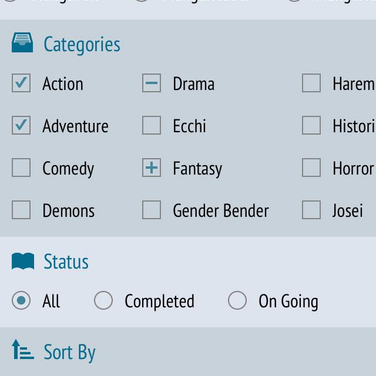Click the Categories inbox tray icon
The width and height of the screenshot is (376, 376).
(x=22, y=42)
